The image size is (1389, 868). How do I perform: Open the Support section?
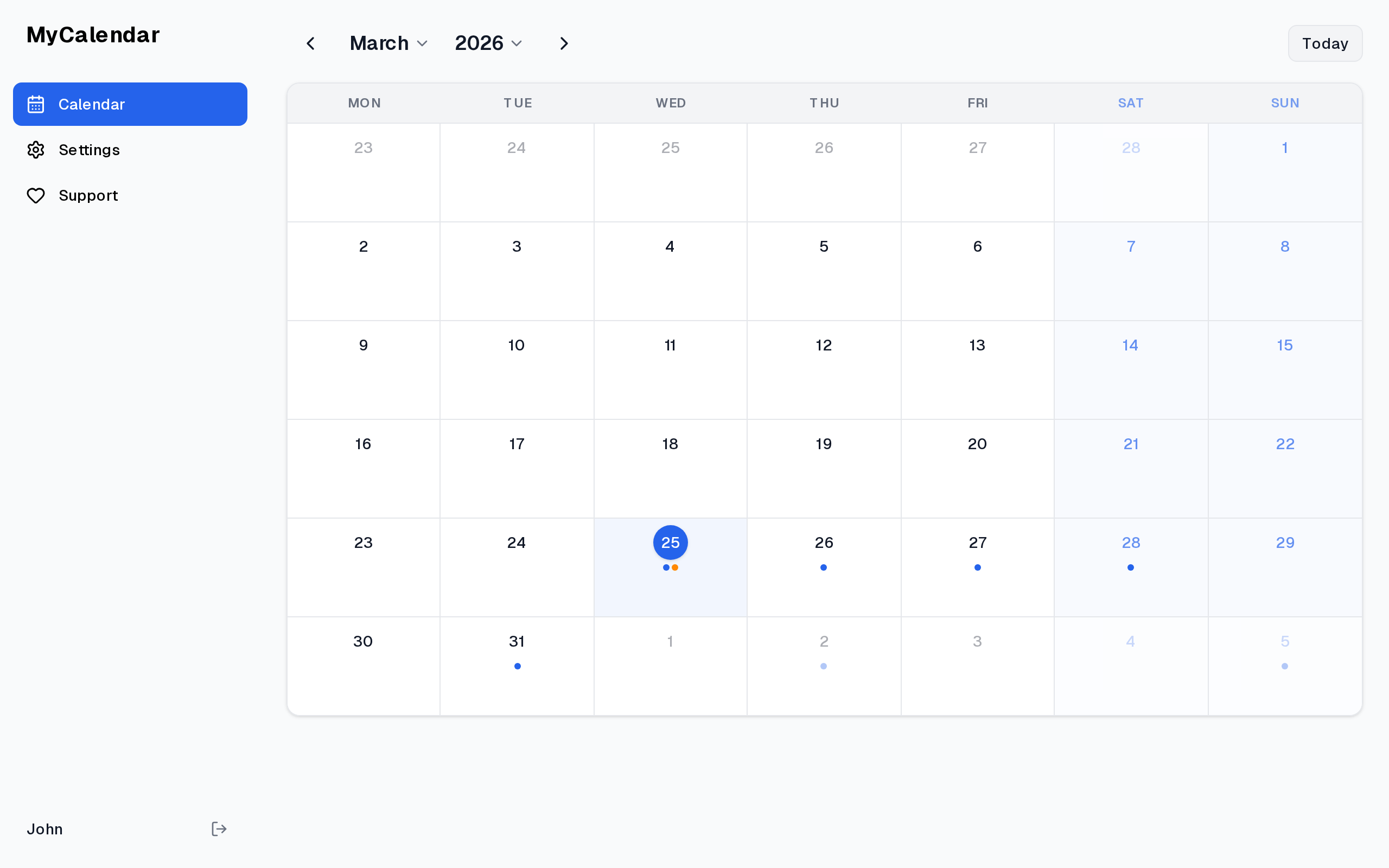[x=88, y=195]
